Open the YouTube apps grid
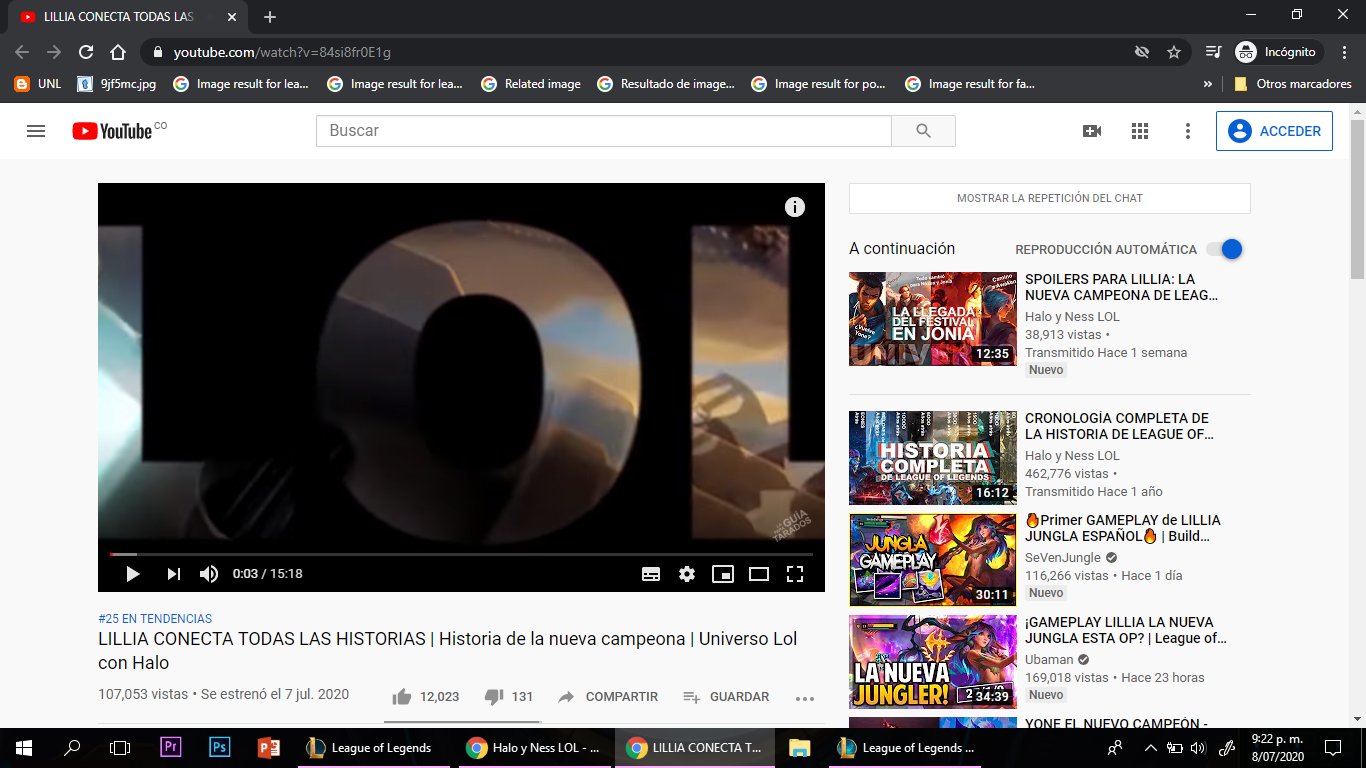The width and height of the screenshot is (1366, 768). click(x=1140, y=131)
